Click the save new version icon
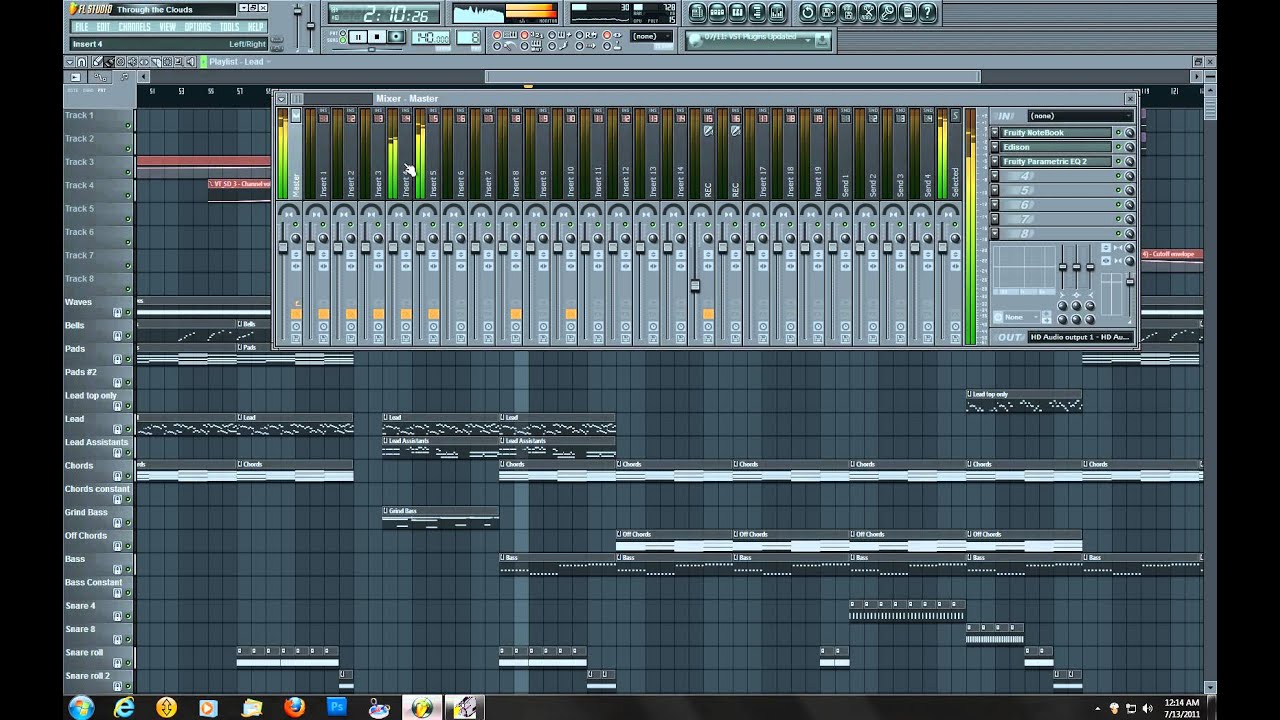Screen dimensions: 1280x720 coord(827,12)
